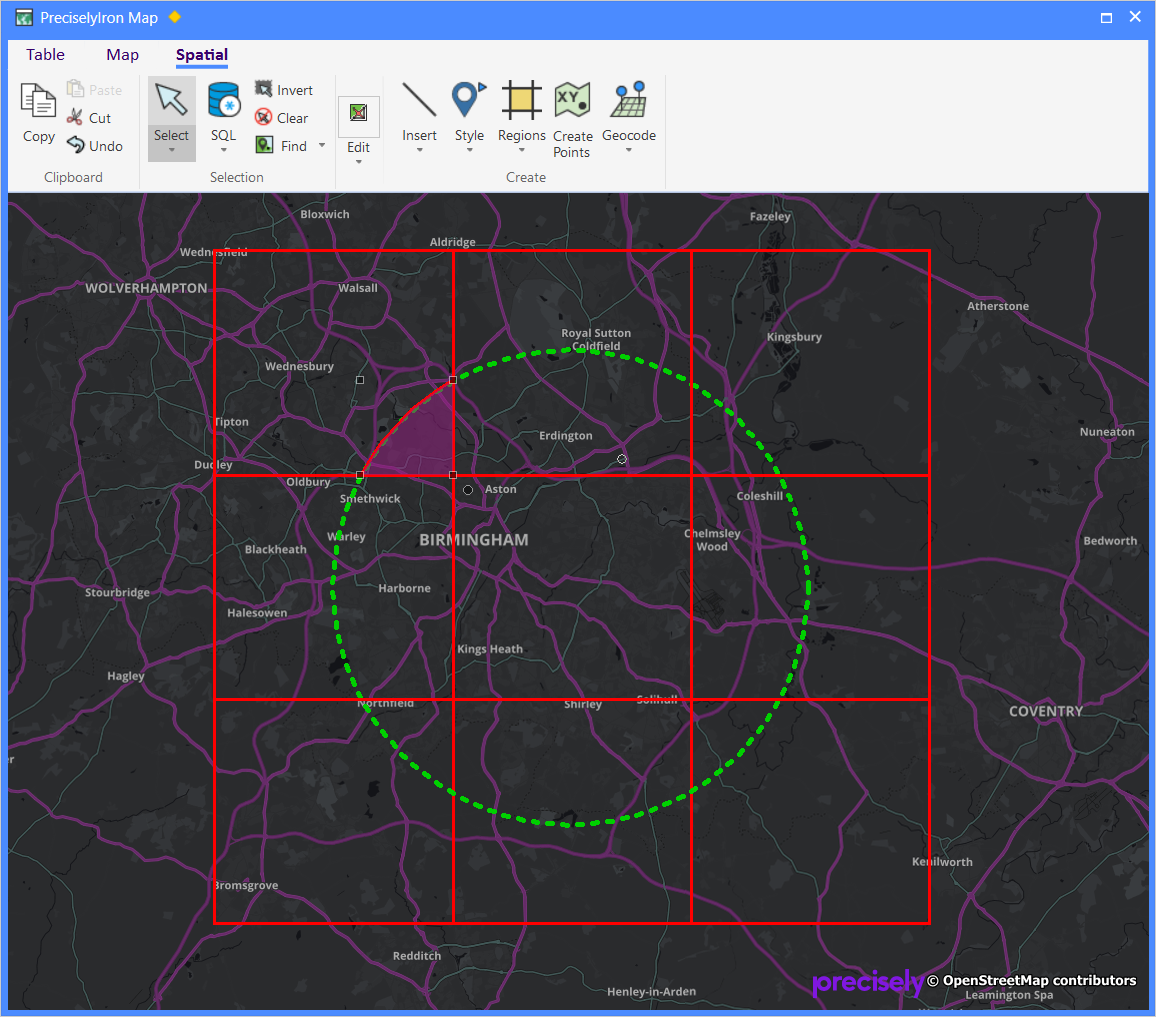1156x1017 pixels.
Task: Close the PreciselyIron Map window
Action: tap(1135, 17)
